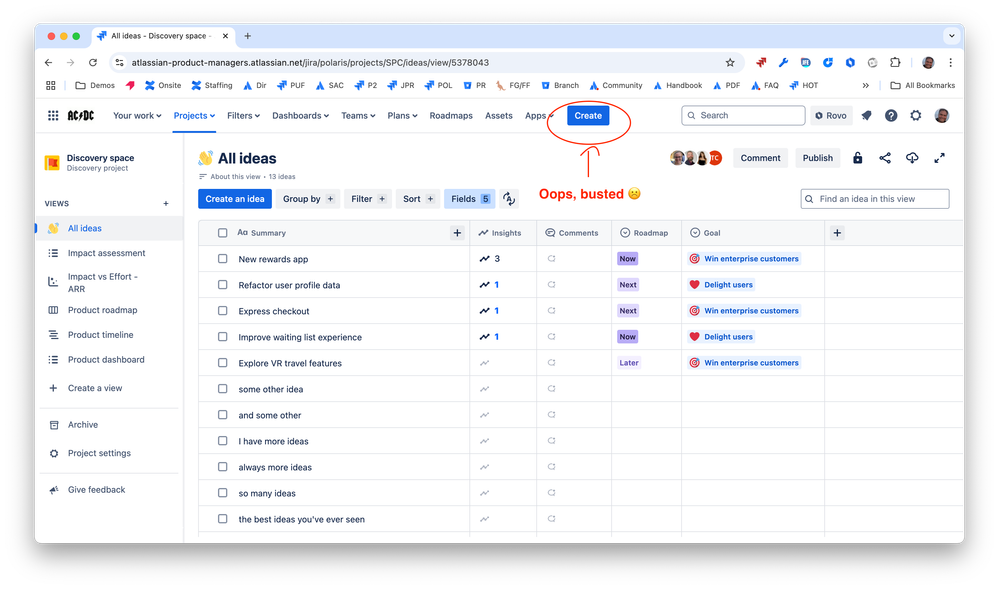This screenshot has width=999, height=589.
Task: Open new browser tab with plus
Action: 248,36
